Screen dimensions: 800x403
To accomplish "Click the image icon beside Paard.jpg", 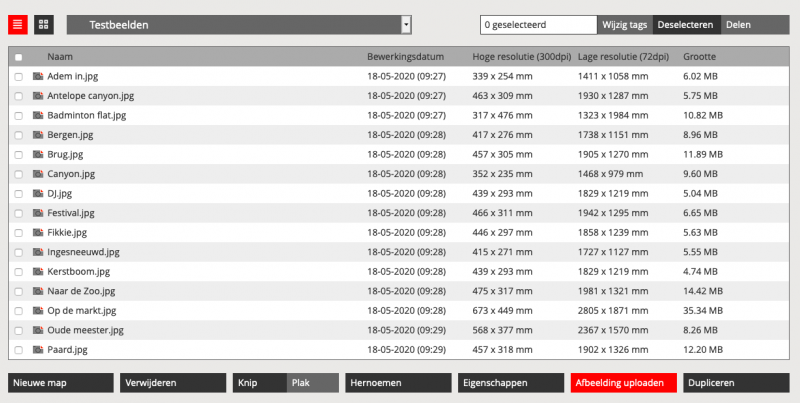I will pos(38,350).
